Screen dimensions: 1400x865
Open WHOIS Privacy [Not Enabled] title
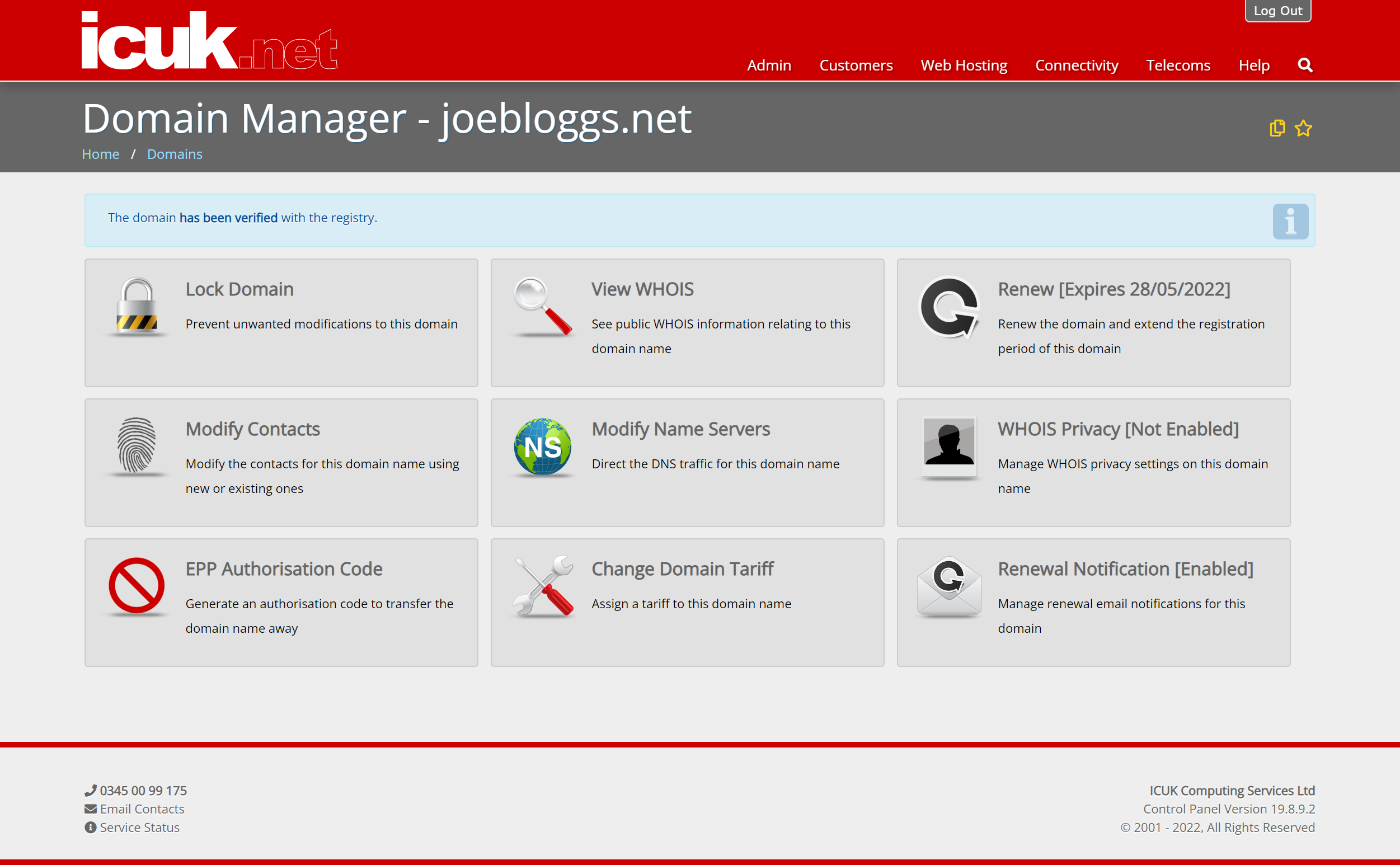click(x=1118, y=429)
